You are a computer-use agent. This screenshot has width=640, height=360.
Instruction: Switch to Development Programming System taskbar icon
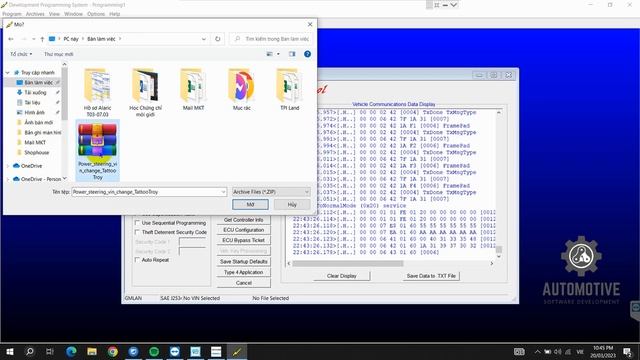point(237,351)
